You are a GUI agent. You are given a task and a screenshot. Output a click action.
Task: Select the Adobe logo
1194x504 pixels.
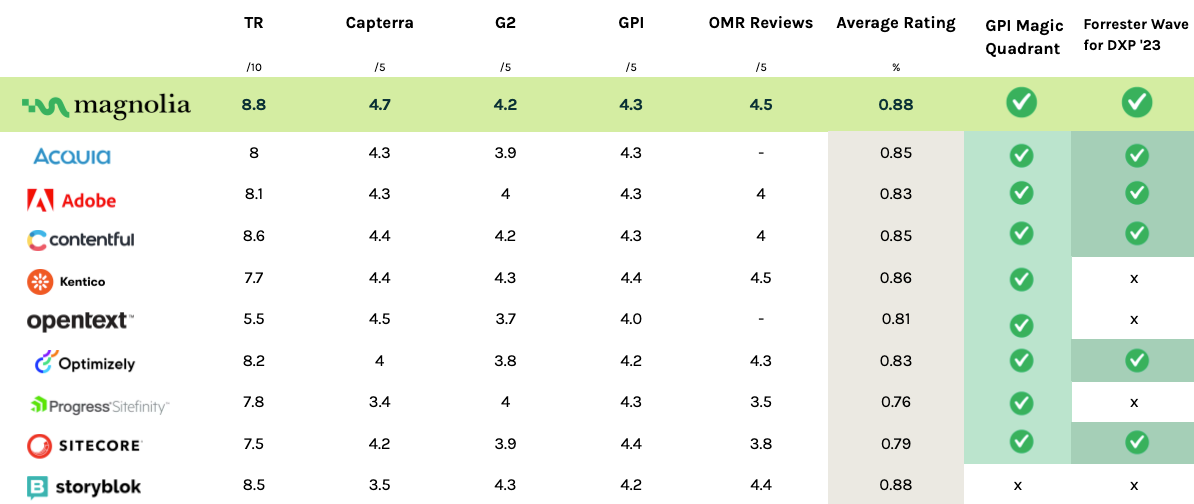coord(72,200)
